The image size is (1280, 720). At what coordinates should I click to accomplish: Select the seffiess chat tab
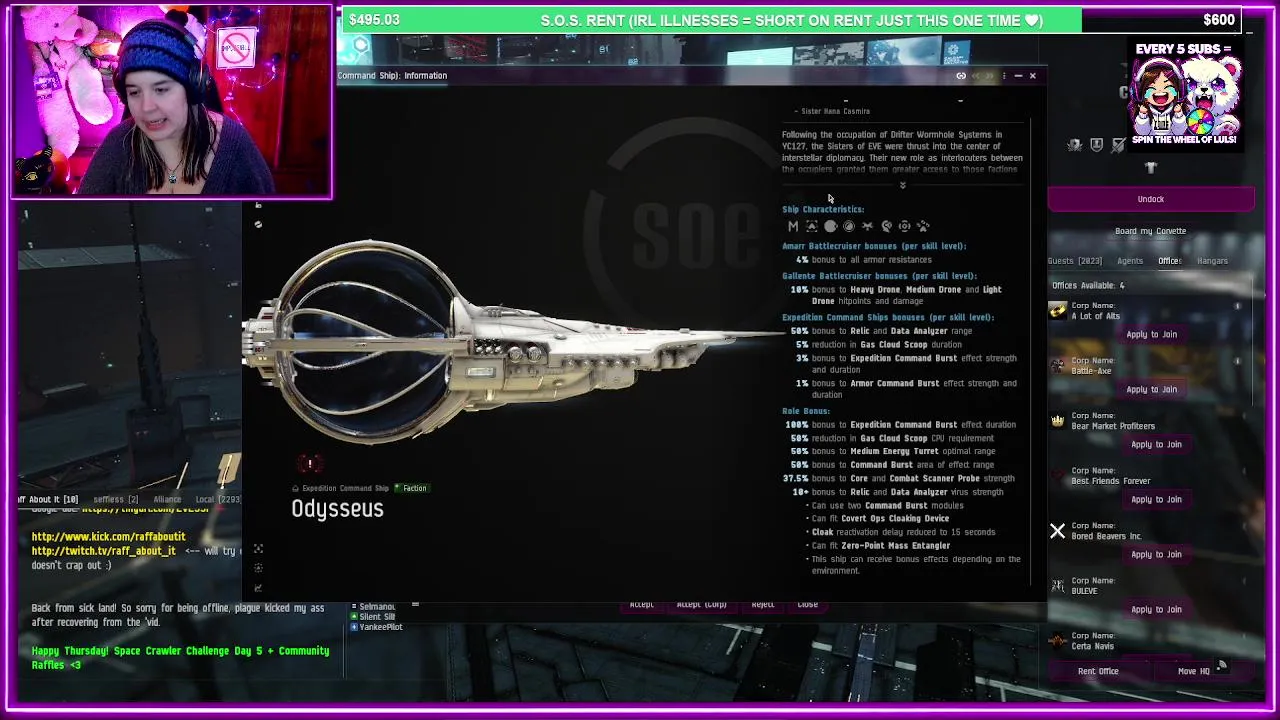(115, 499)
